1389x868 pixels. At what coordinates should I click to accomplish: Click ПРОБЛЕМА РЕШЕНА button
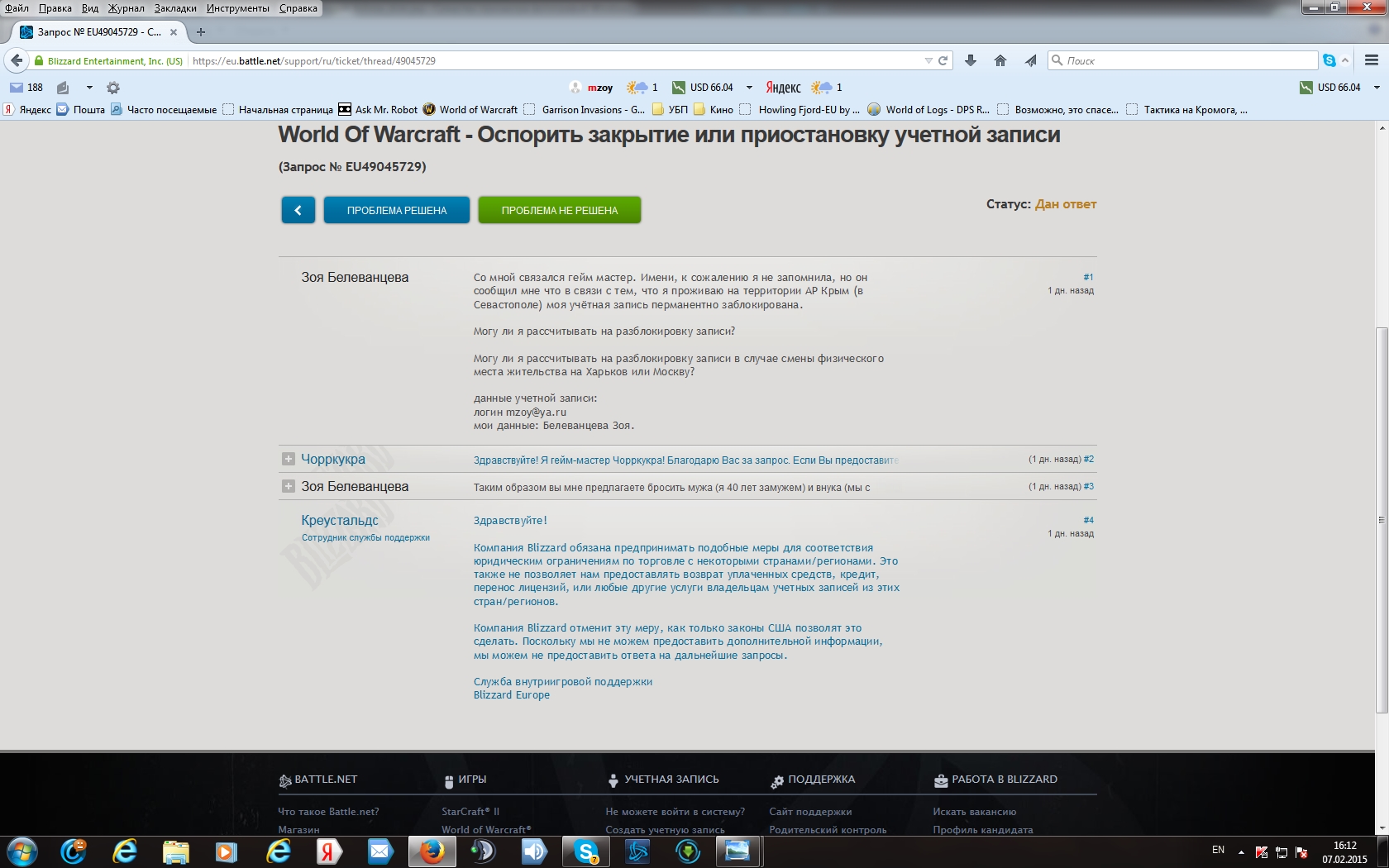[x=397, y=210]
